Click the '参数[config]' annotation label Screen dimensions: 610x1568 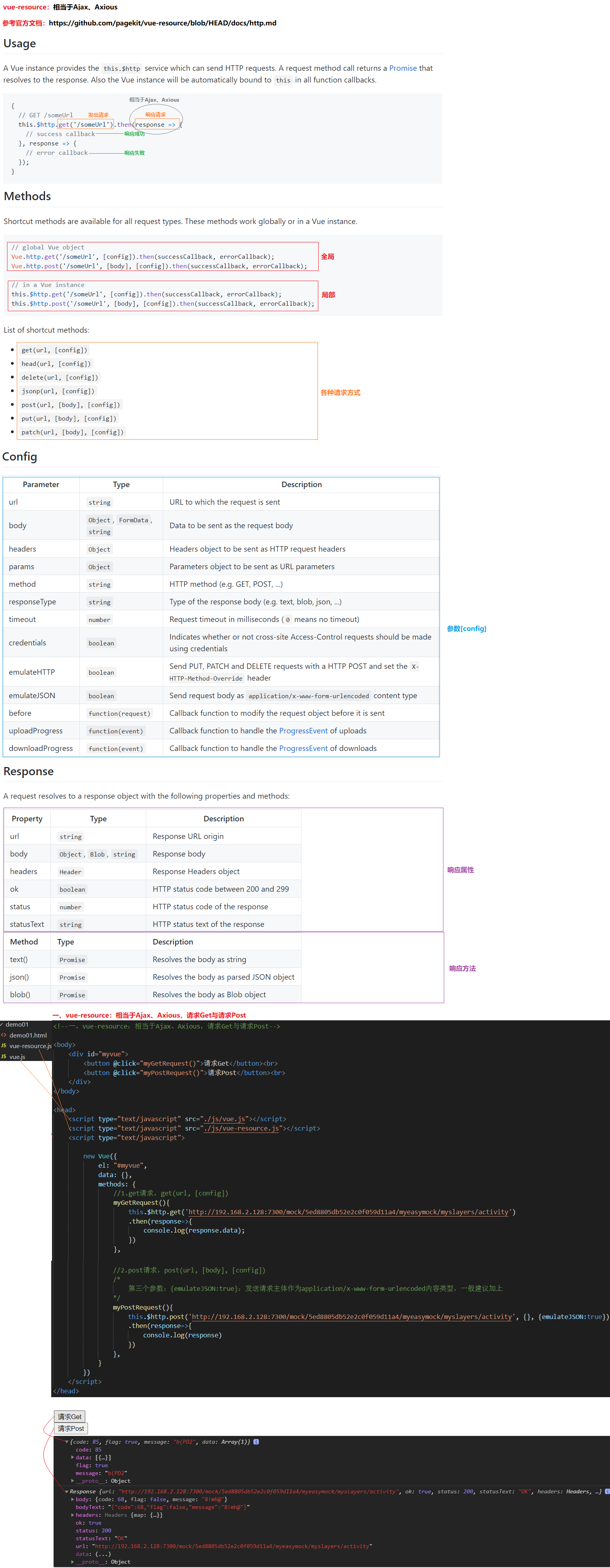[466, 629]
